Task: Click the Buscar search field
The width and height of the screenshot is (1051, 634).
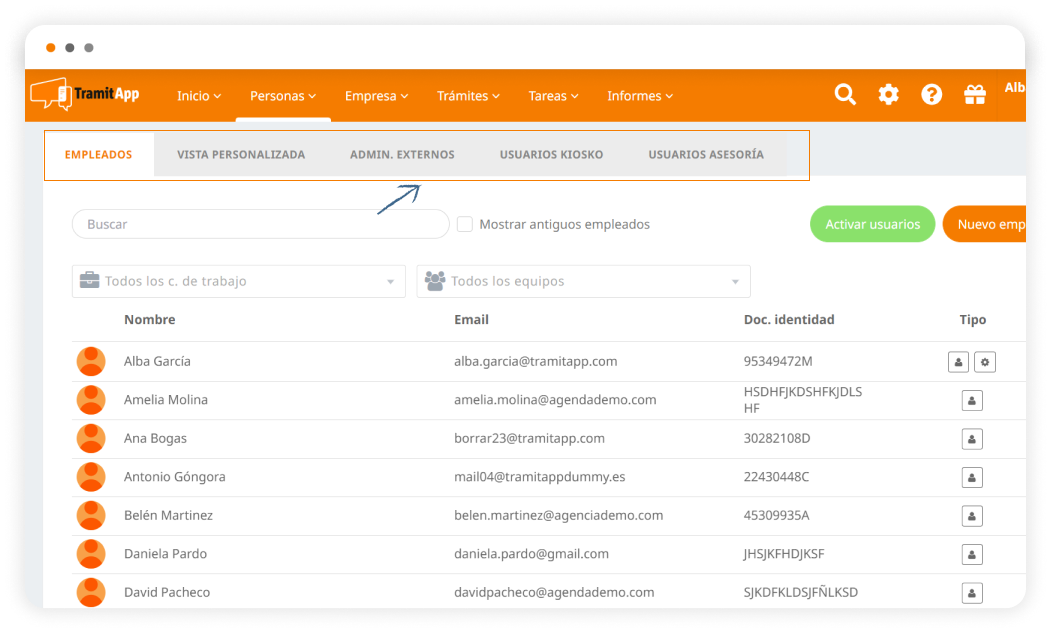Action: 260,224
